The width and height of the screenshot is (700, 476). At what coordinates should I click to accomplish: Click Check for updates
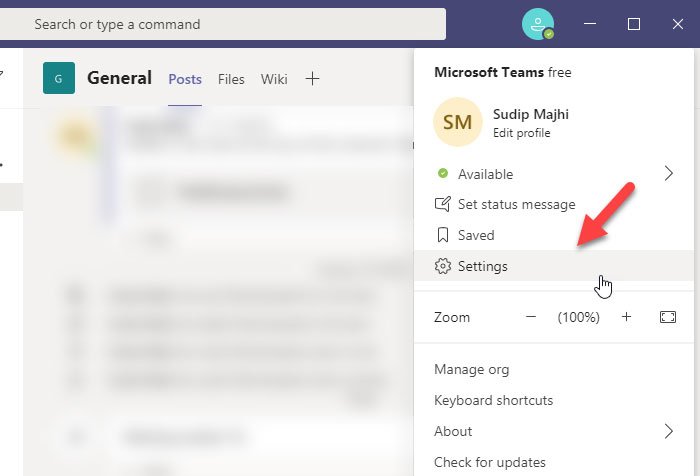489,462
